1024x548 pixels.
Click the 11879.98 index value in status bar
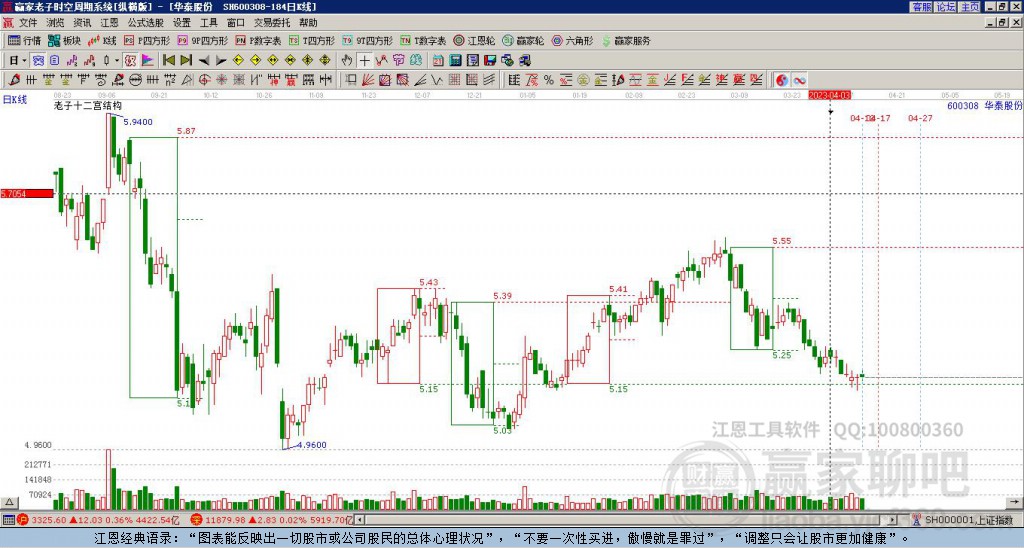(x=225, y=521)
